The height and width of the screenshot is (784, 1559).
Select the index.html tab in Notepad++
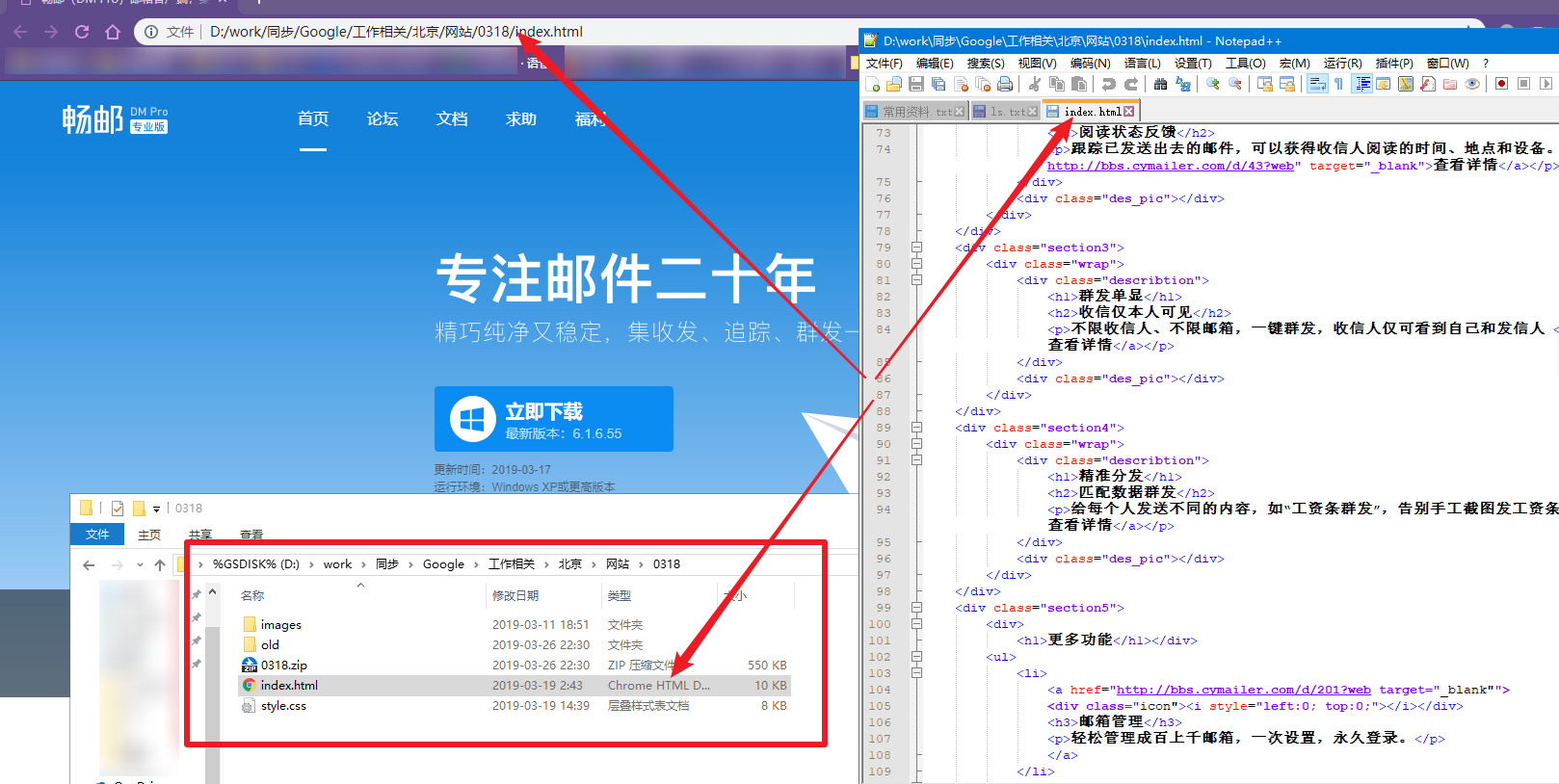tap(1092, 112)
